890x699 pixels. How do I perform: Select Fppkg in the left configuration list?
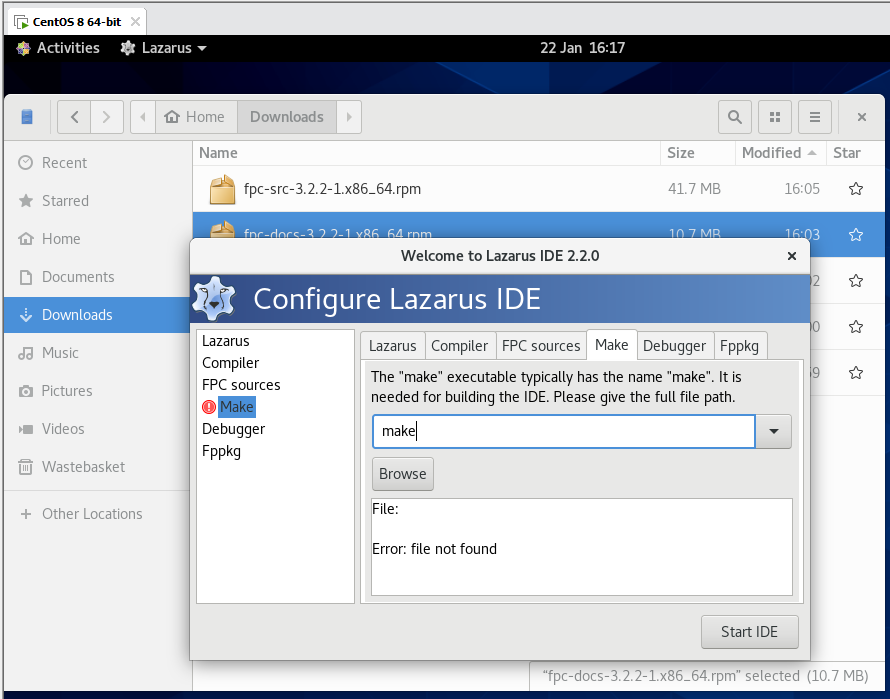pos(221,451)
